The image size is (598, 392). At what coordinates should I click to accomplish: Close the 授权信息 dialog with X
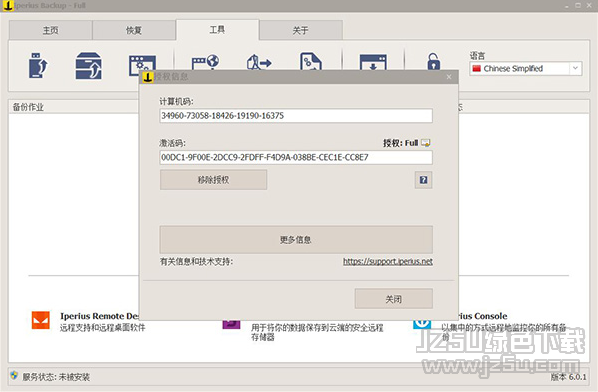[449, 77]
